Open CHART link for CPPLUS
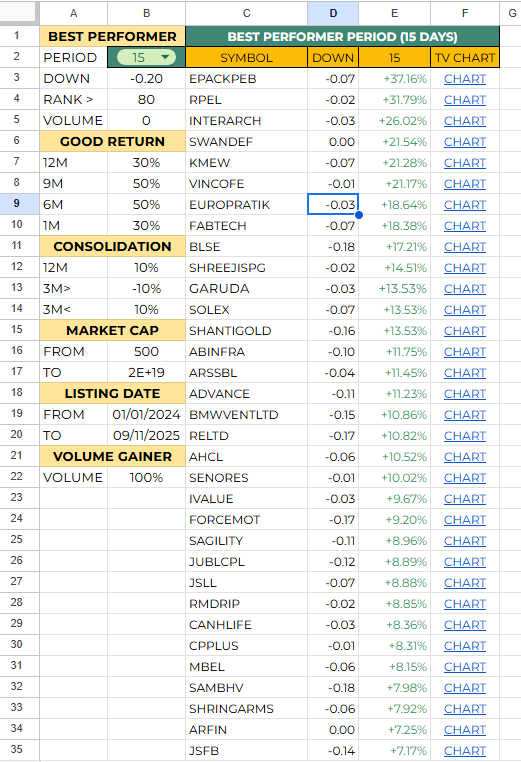521x762 pixels. 465,646
